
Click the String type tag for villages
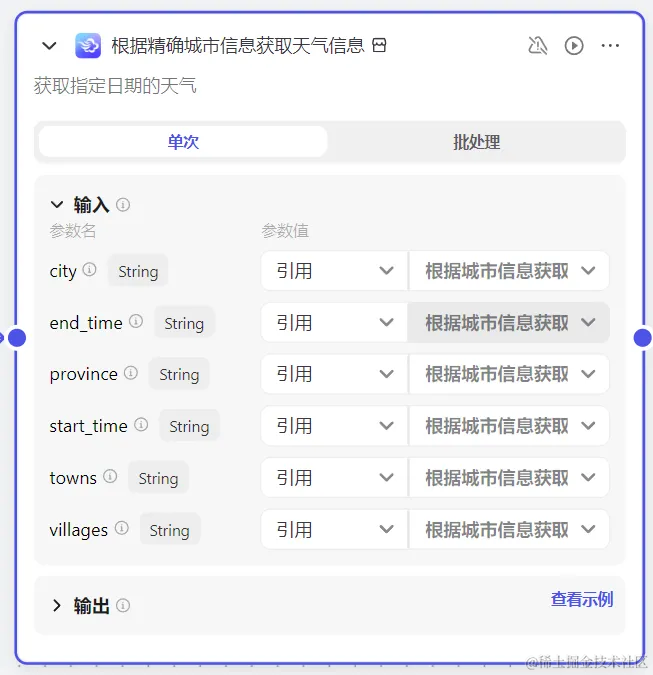pos(170,530)
